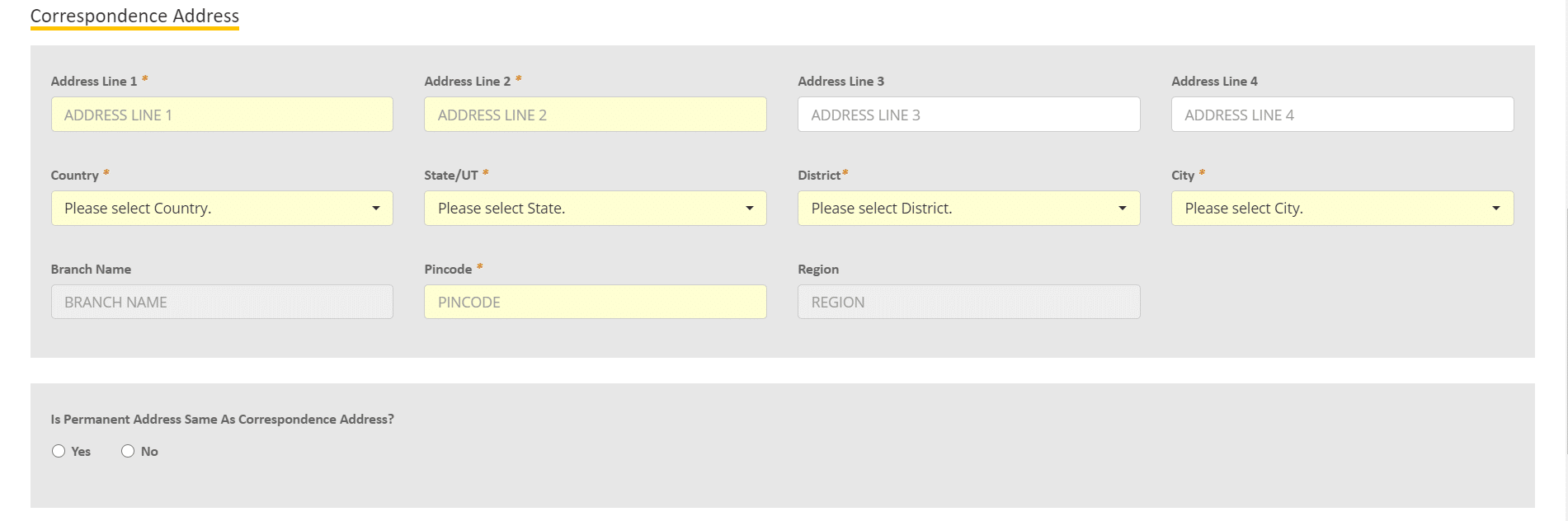Click into the Address Line 3 field

[x=968, y=115]
